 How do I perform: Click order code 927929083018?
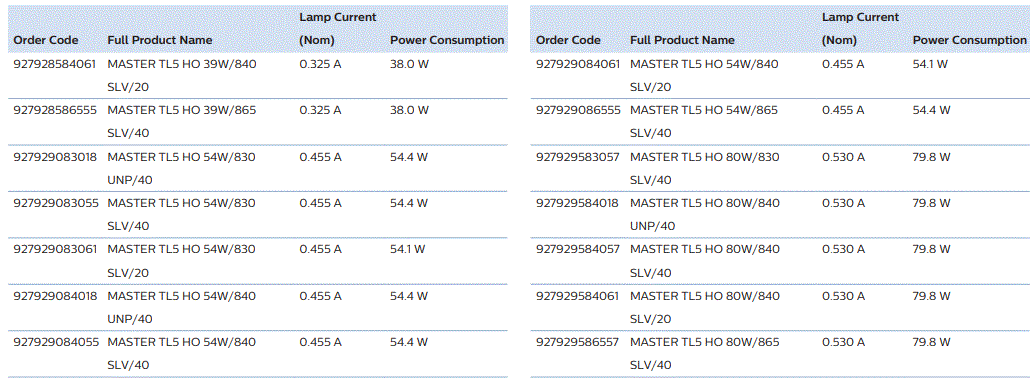click(x=55, y=157)
